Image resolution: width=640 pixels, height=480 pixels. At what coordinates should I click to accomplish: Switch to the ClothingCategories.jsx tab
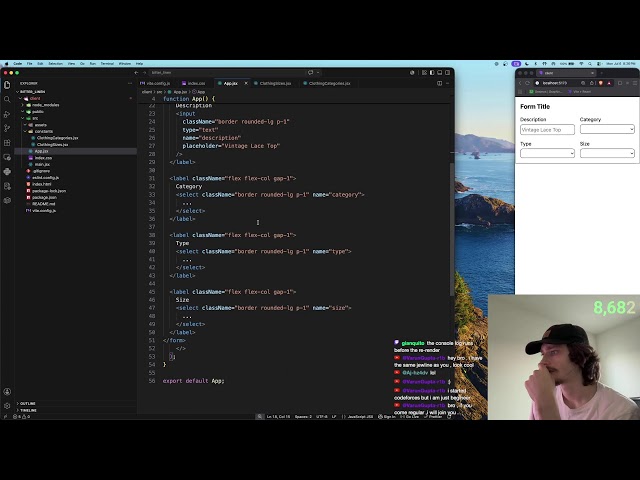pyautogui.click(x=327, y=83)
